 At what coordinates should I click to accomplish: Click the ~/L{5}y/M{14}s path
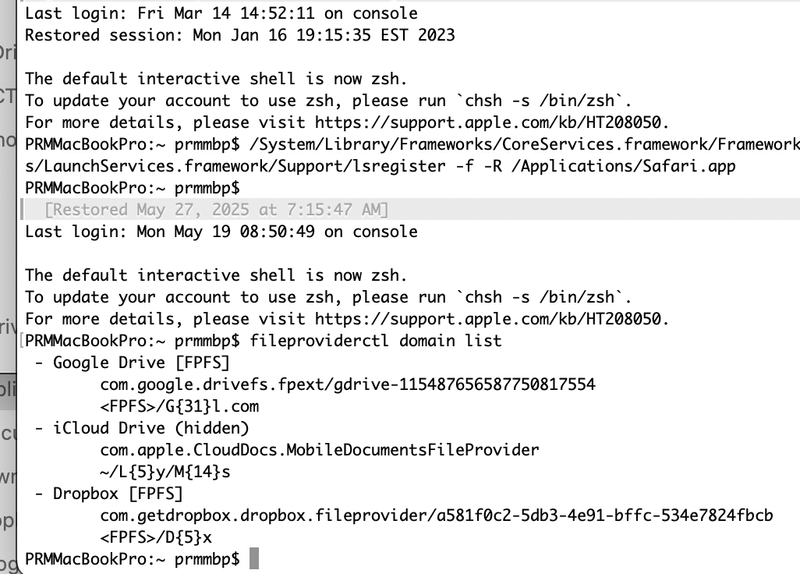165,472
